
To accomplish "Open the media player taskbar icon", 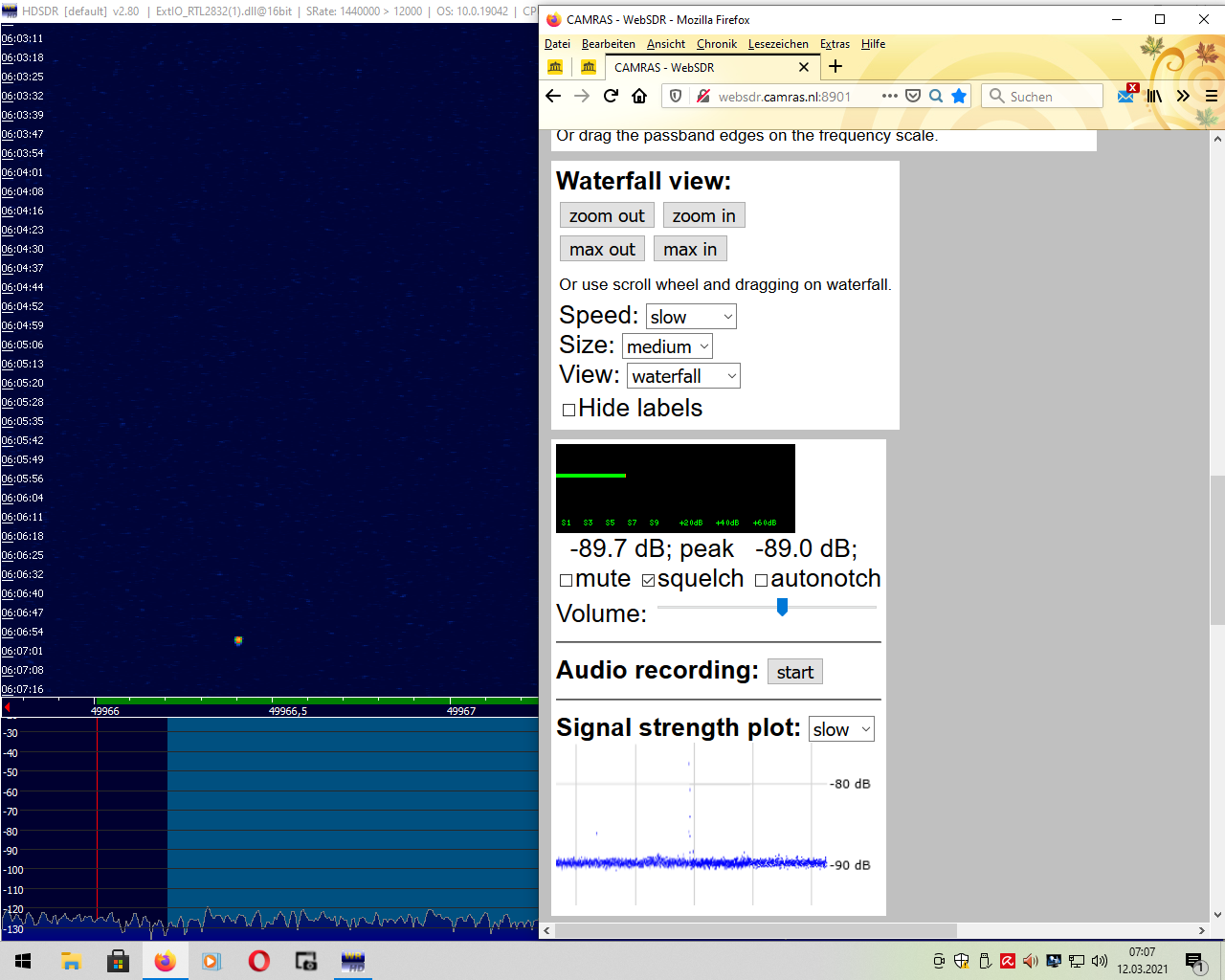I will click(212, 961).
